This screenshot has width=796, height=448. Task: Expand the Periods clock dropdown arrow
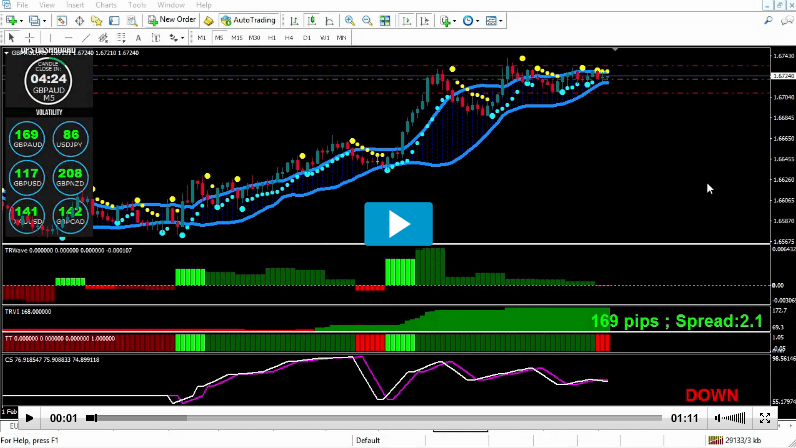click(x=478, y=21)
